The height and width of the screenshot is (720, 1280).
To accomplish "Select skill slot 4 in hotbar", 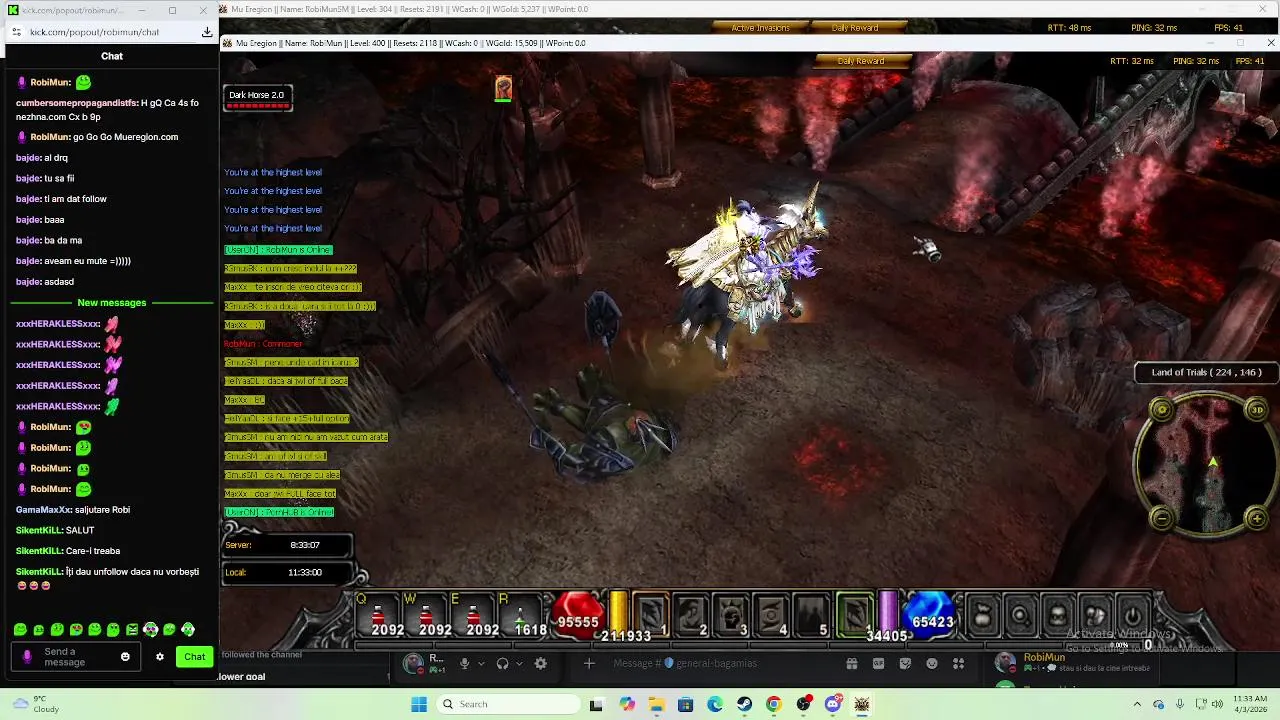I will click(771, 615).
